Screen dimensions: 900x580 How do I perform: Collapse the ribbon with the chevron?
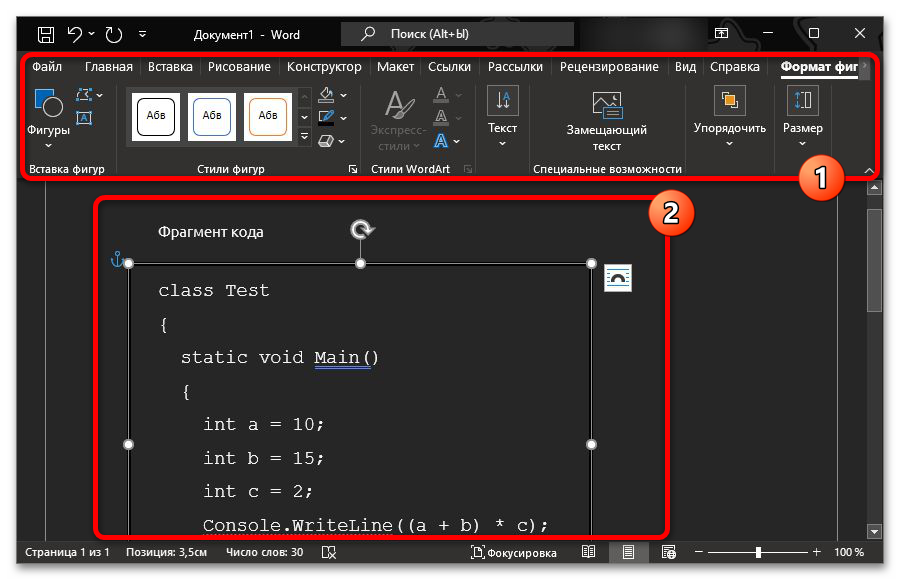coord(869,171)
